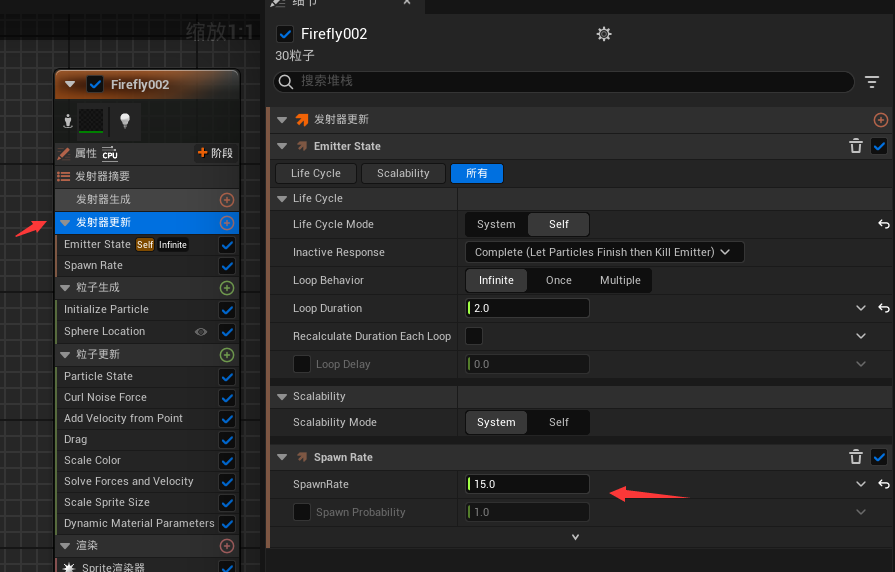Viewport: 895px width, 572px height.
Task: Collapse 粒子生成 group in node
Action: point(65,288)
